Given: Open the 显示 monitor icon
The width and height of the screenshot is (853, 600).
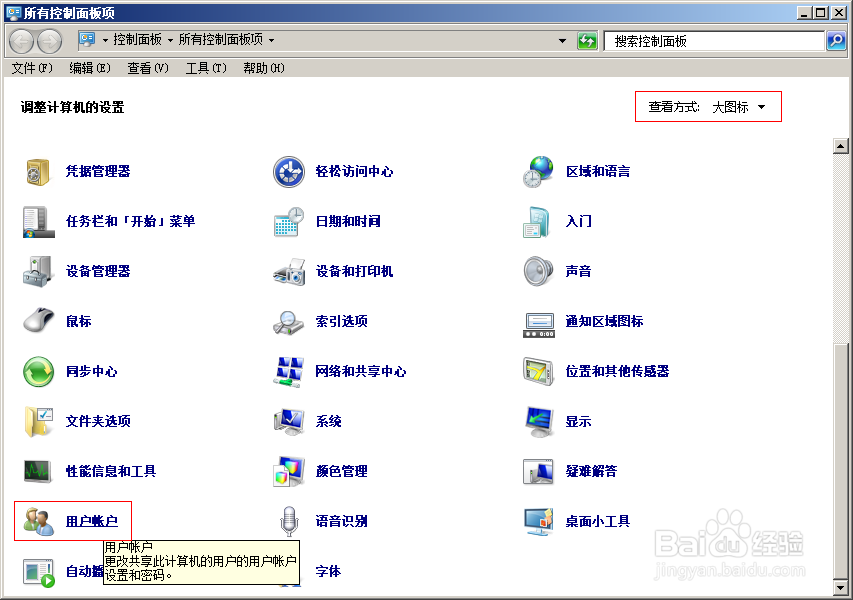Looking at the screenshot, I should pyautogui.click(x=539, y=422).
